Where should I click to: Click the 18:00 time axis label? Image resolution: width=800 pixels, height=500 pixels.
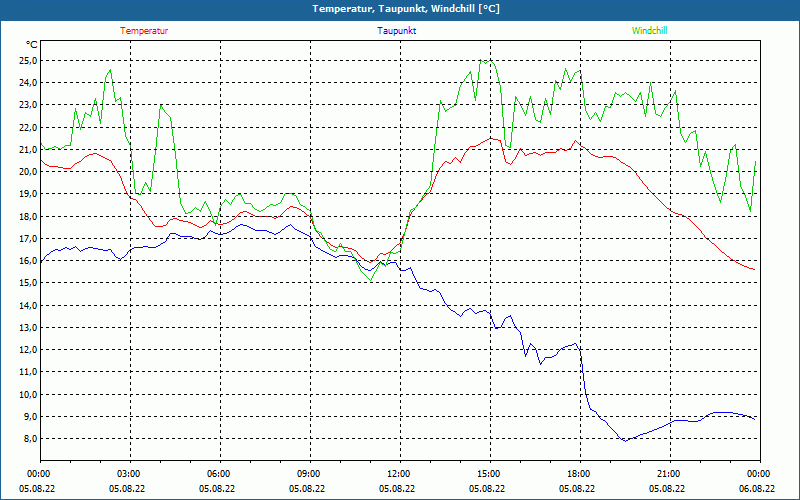pyautogui.click(x=580, y=474)
